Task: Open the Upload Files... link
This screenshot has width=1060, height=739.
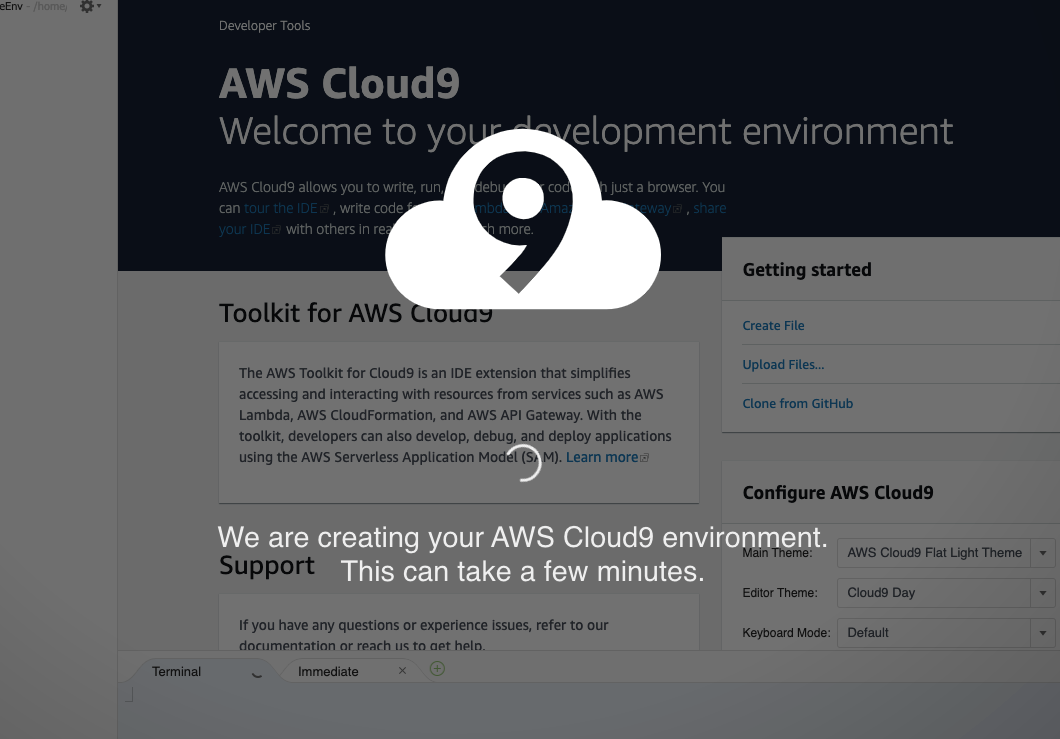Action: click(x=784, y=364)
